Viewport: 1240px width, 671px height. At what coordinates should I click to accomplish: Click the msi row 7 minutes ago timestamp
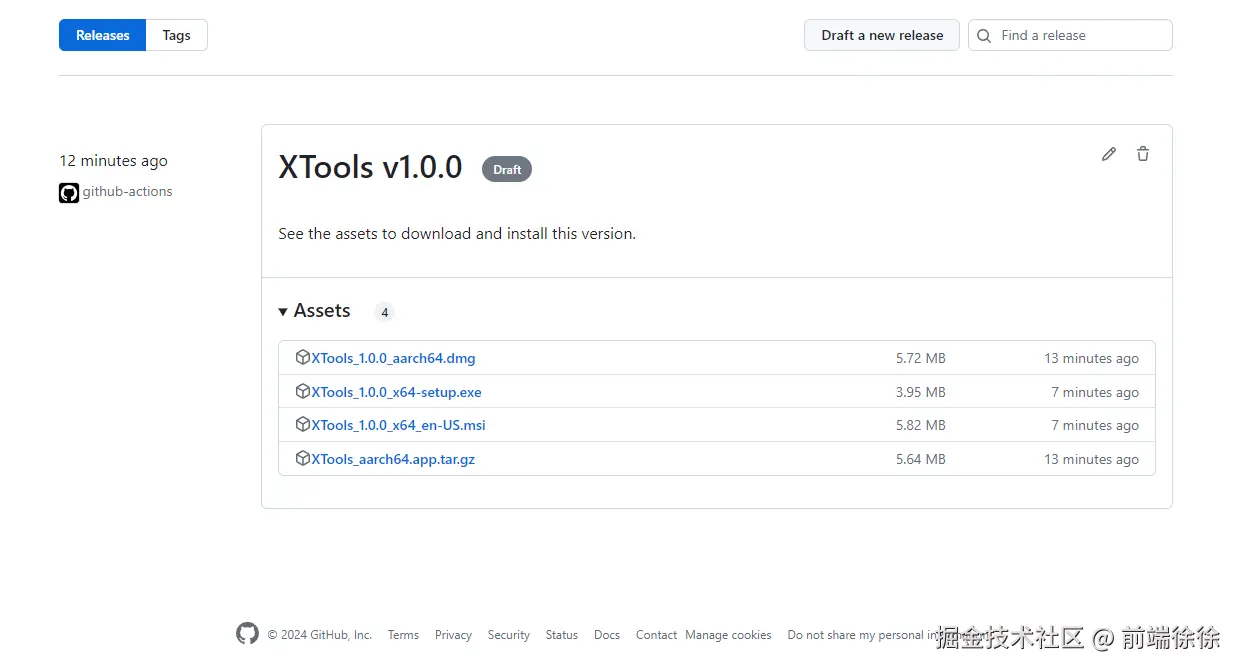(1095, 425)
